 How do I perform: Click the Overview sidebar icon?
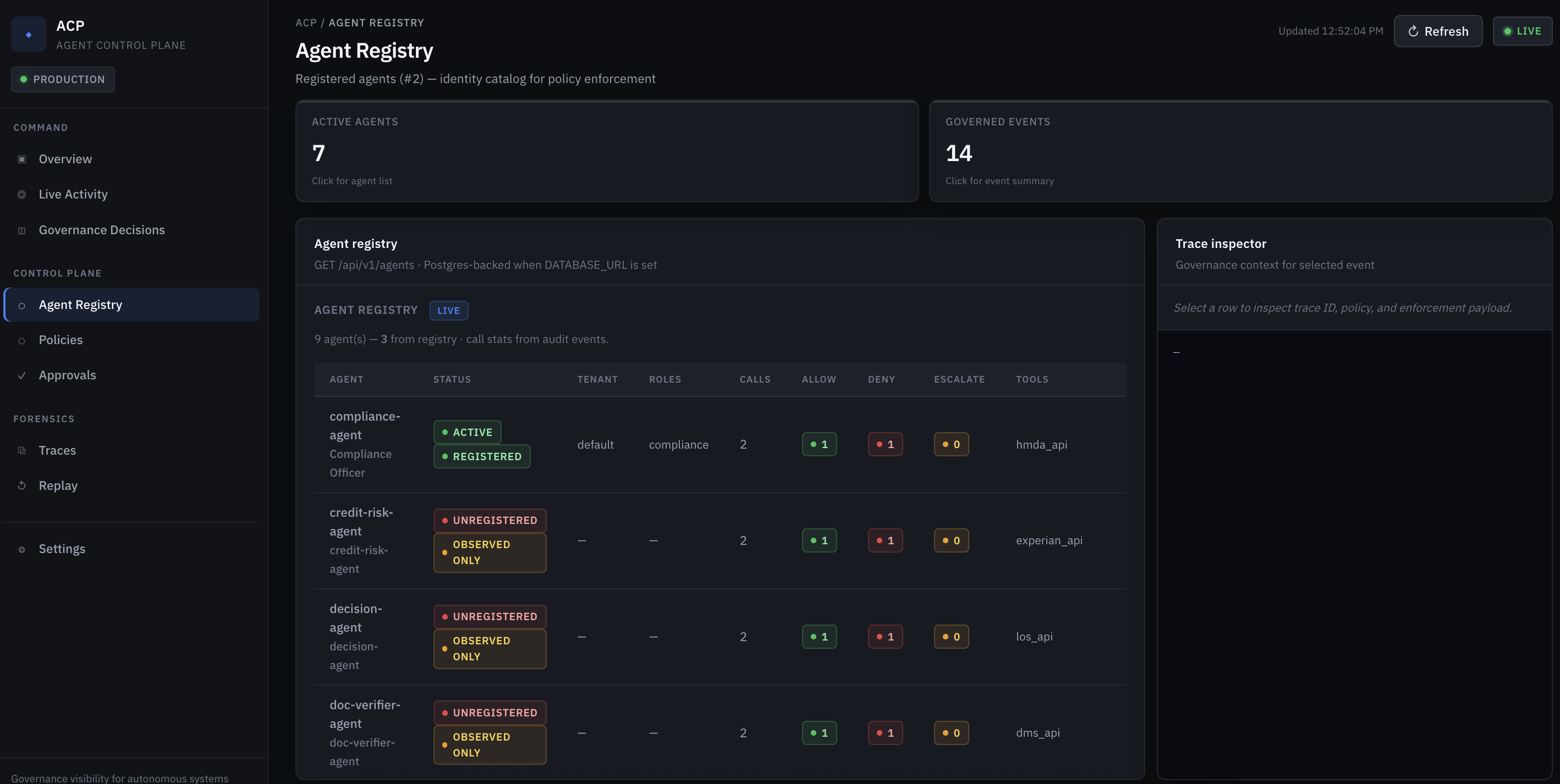22,159
